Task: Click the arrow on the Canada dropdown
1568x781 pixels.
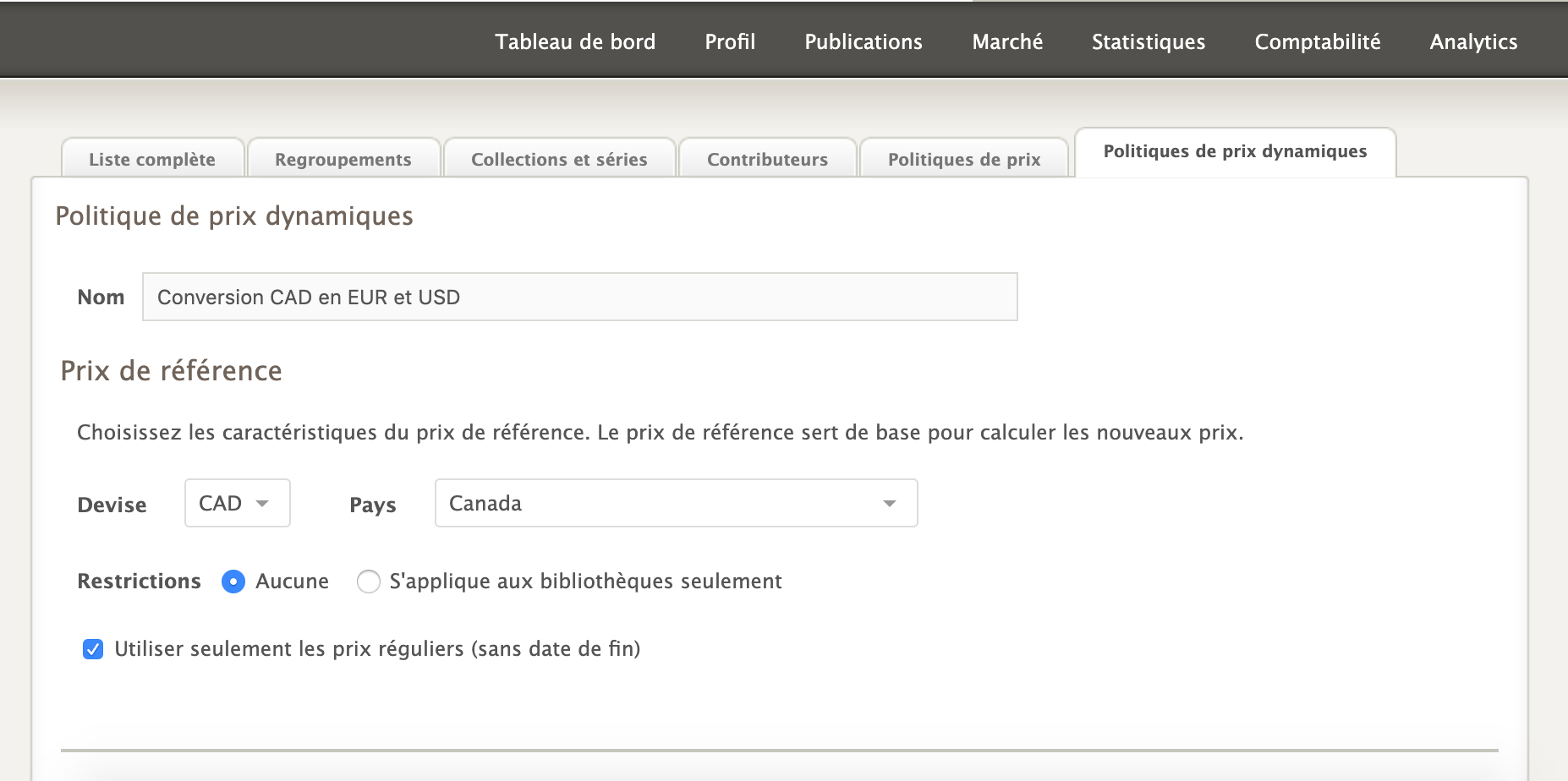Action: [889, 504]
